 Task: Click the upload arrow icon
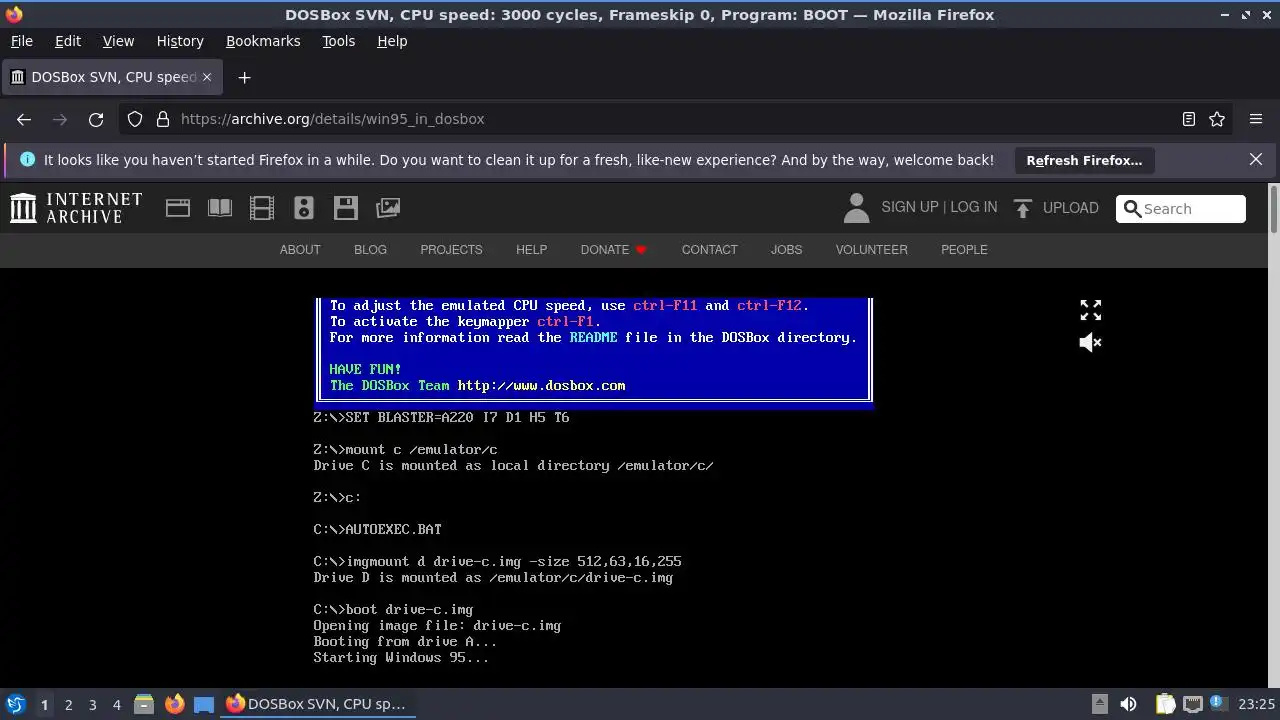tap(1022, 208)
